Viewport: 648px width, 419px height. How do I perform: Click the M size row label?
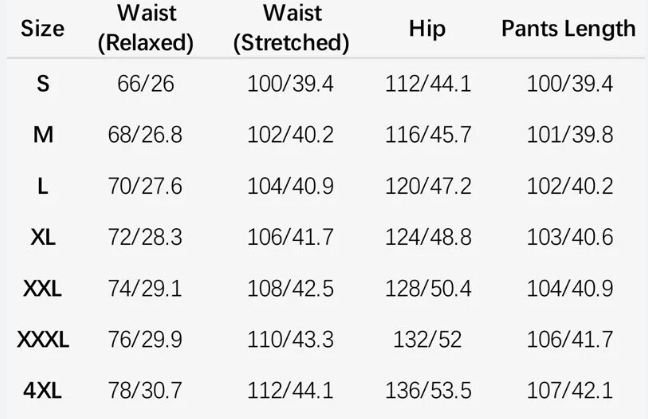[43, 135]
